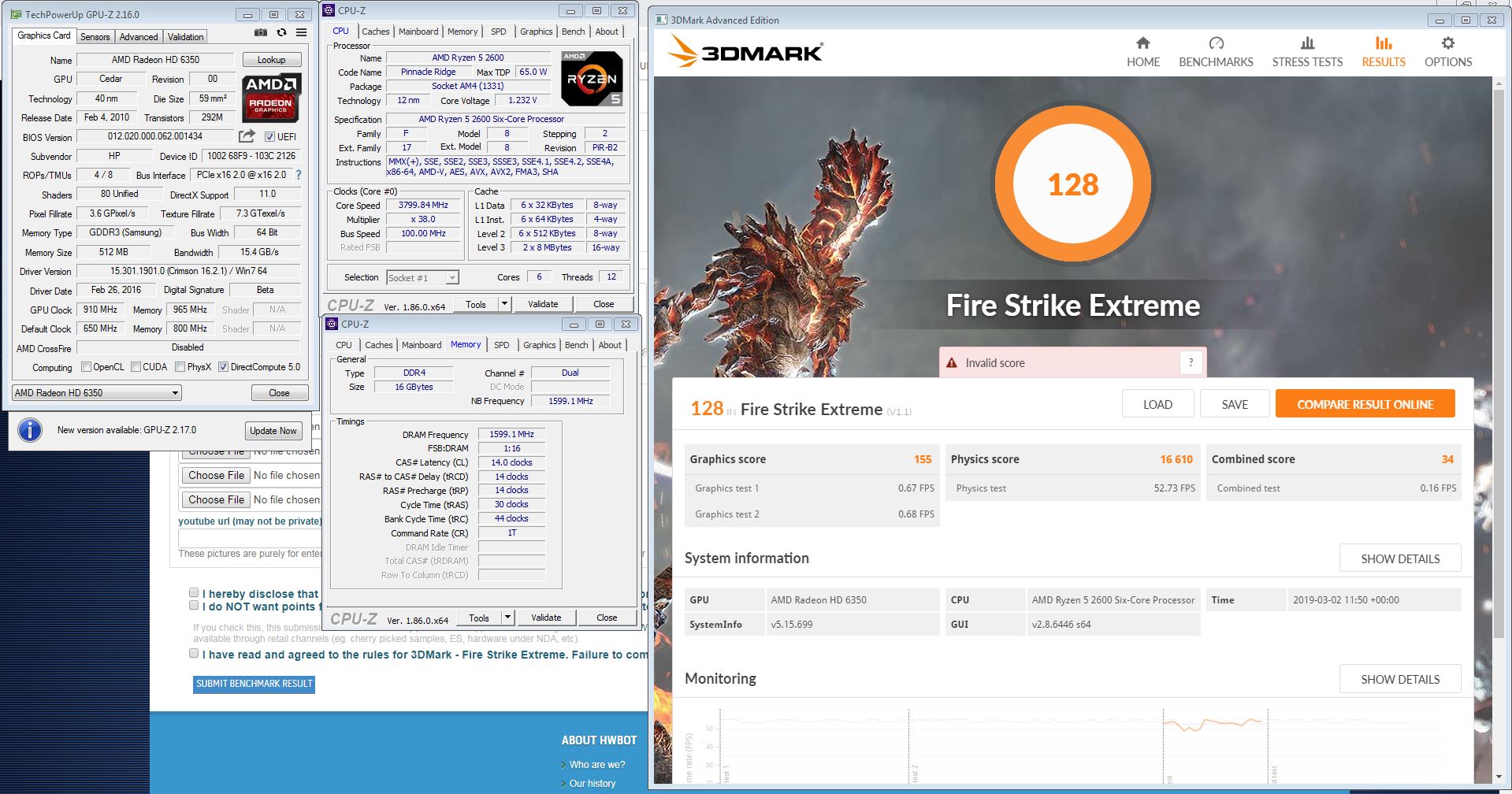Click the middle Choose File button
Screen dimensions: 1512x794
click(216, 475)
